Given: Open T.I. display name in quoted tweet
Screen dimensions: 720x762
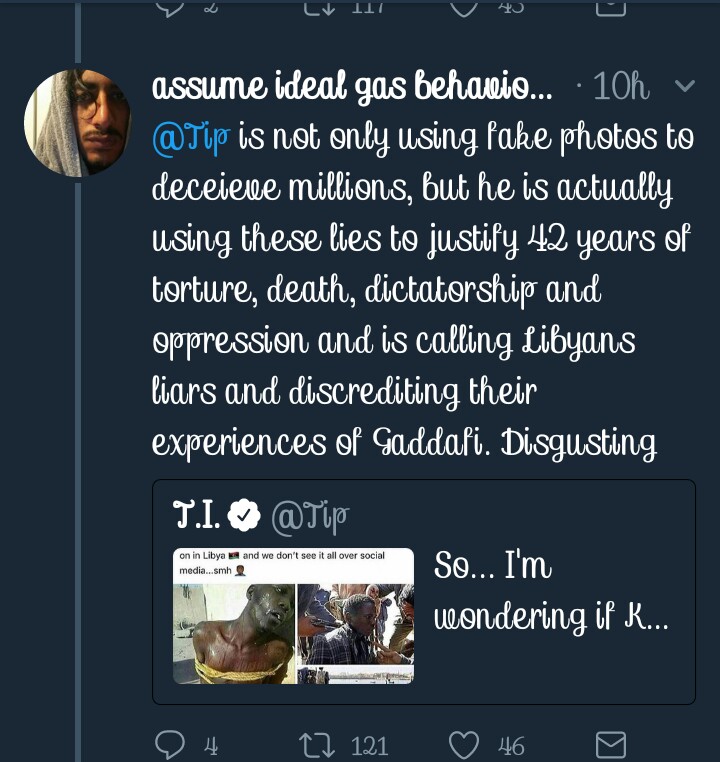Looking at the screenshot, I should point(196,515).
